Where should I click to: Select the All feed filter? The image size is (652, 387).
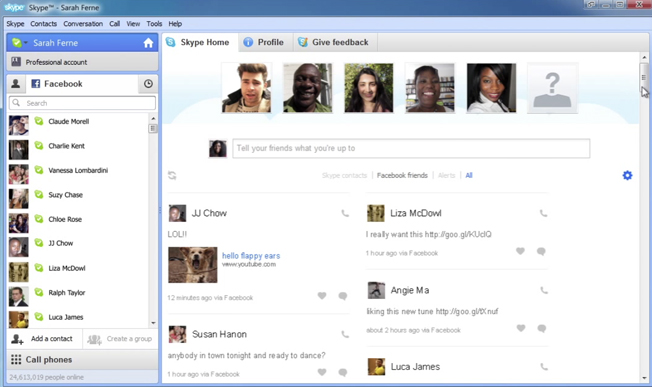pos(469,175)
